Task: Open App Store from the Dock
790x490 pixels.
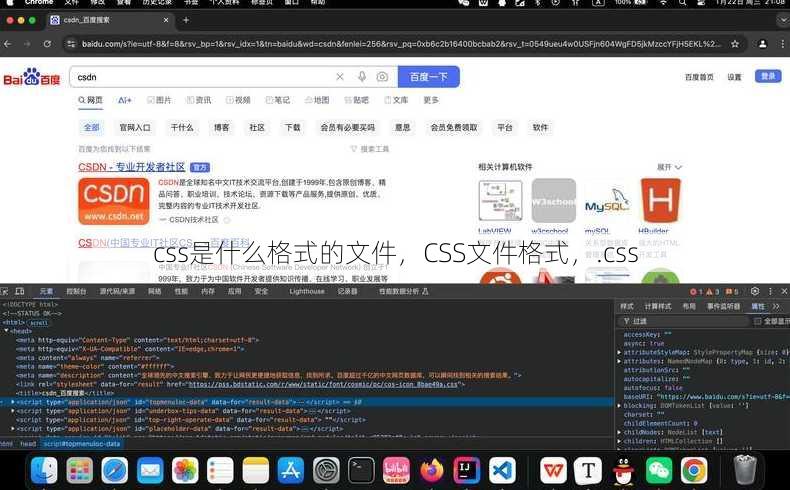Action: coord(291,471)
